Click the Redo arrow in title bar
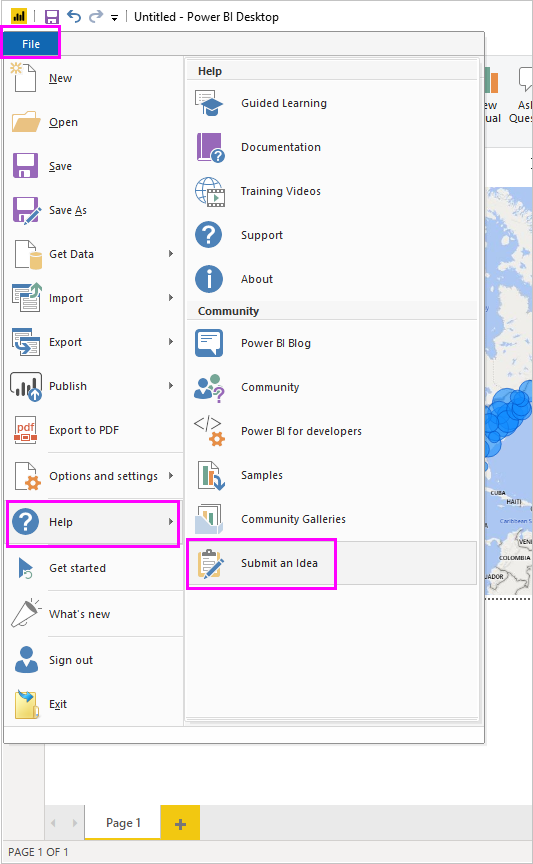 click(96, 17)
